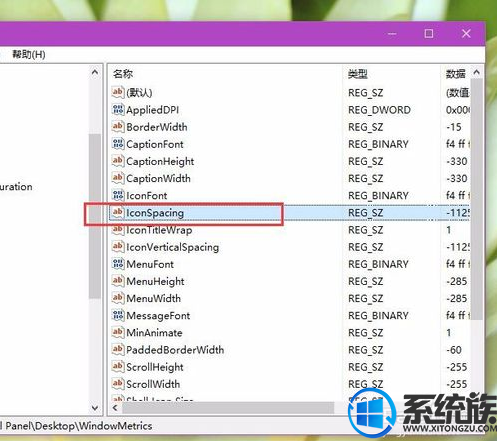Image resolution: width=497 pixels, height=441 pixels.
Task: Select the IconVerticalSpacing string icon
Action: [x=118, y=247]
